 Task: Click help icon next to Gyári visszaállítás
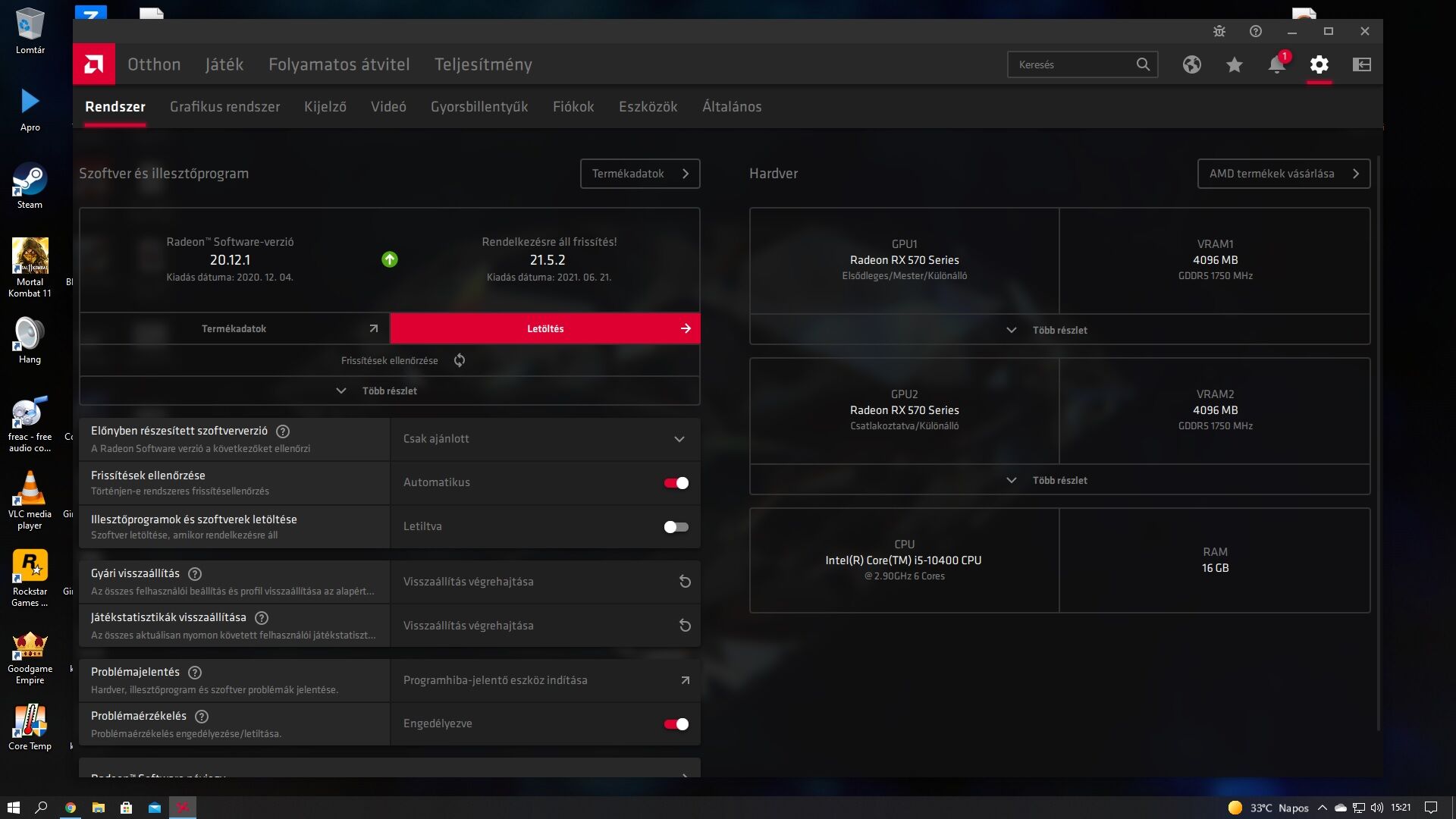pyautogui.click(x=195, y=574)
